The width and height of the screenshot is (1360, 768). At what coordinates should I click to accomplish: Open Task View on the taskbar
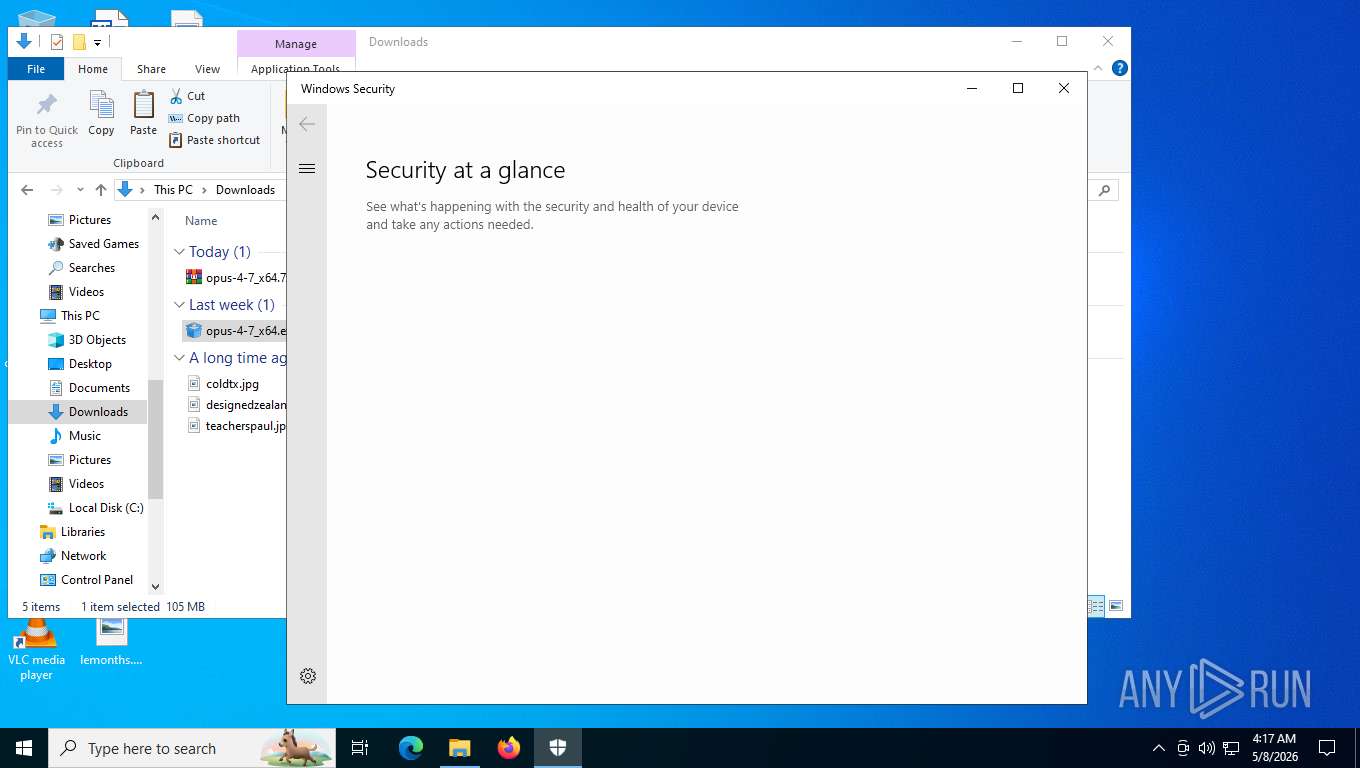(360, 748)
